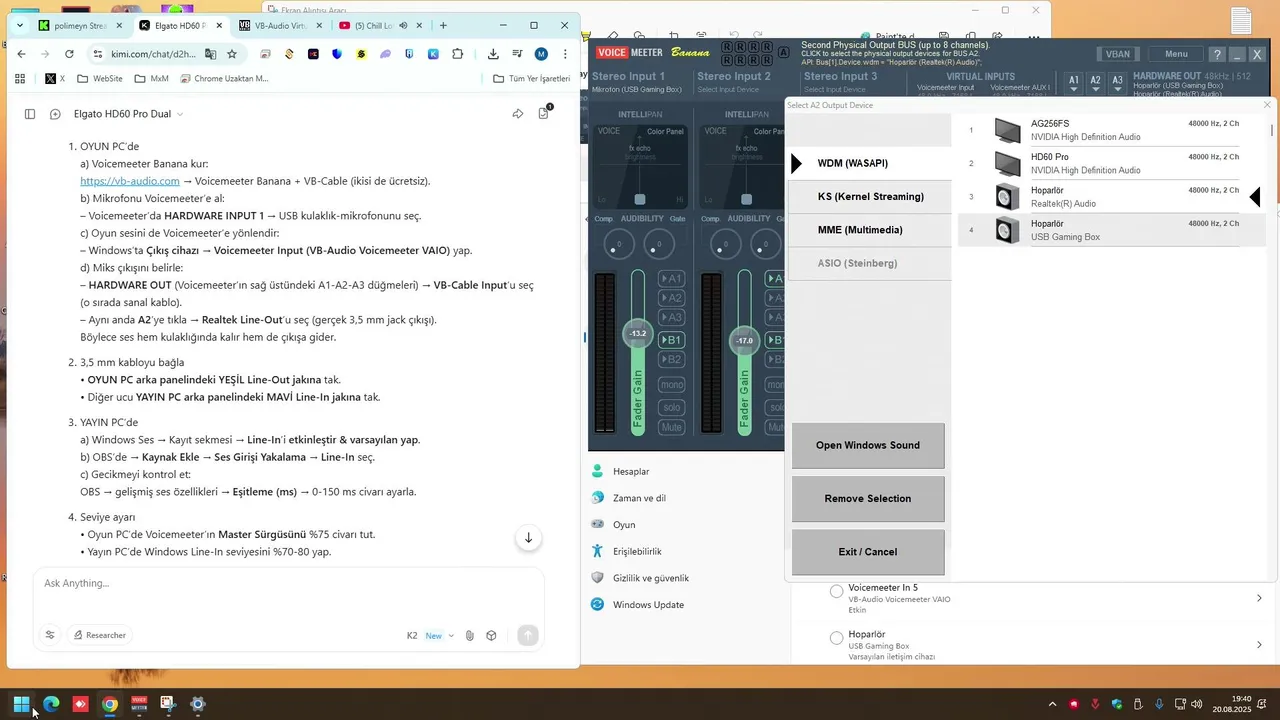Click the VBAN button
The width and height of the screenshot is (1280, 720).
point(1117,54)
